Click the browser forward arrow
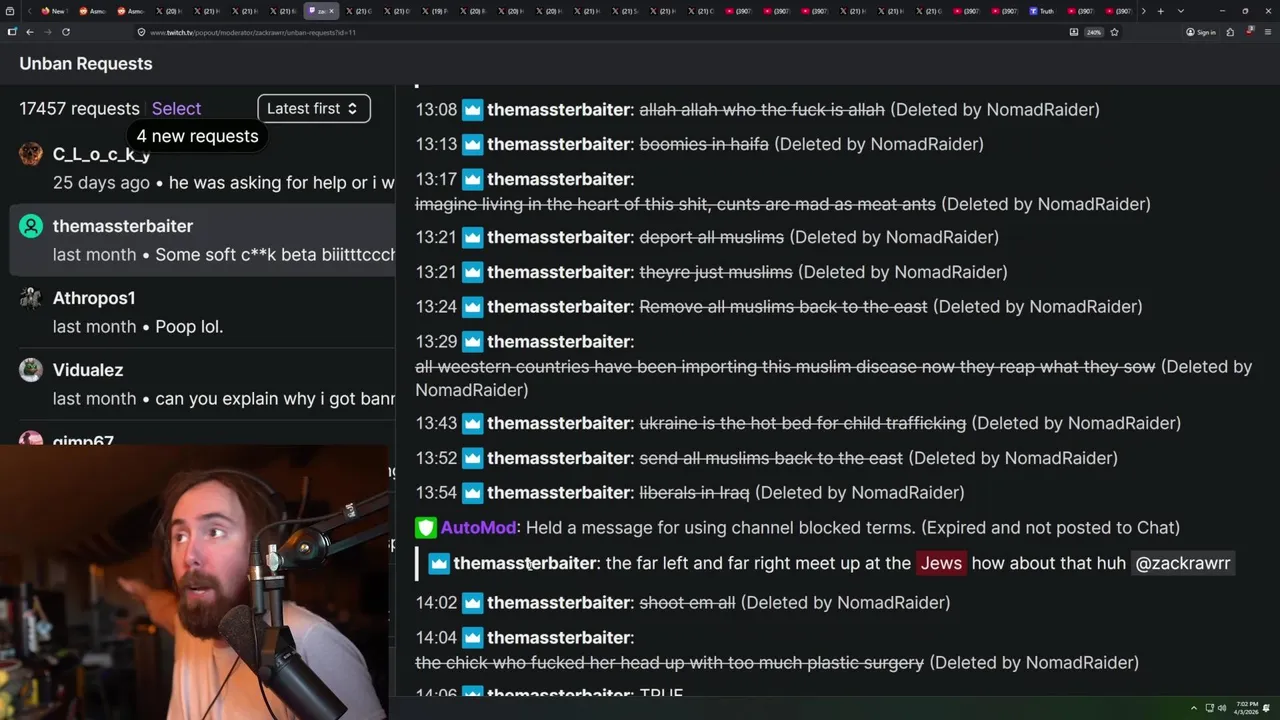This screenshot has height=720, width=1280. (47, 32)
